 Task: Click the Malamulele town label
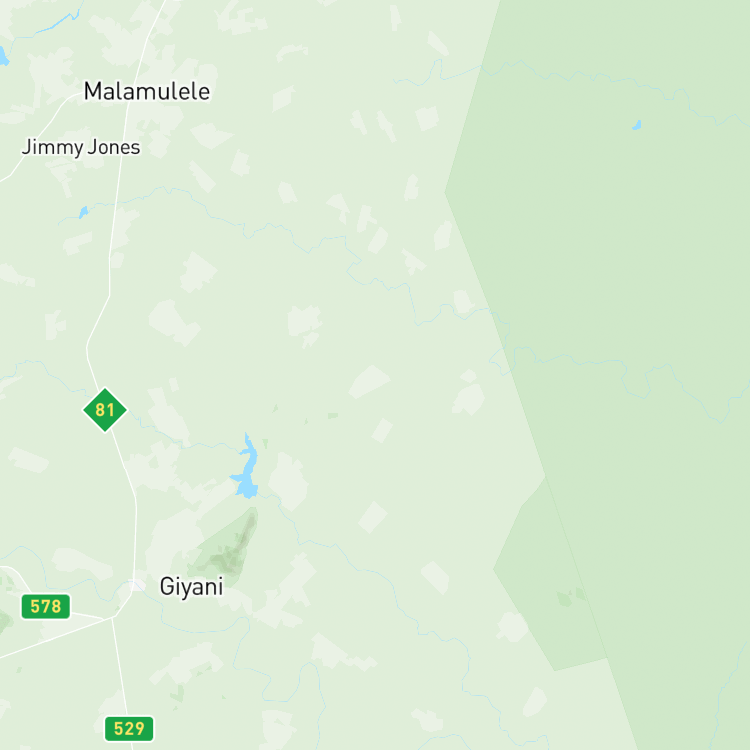click(146, 91)
